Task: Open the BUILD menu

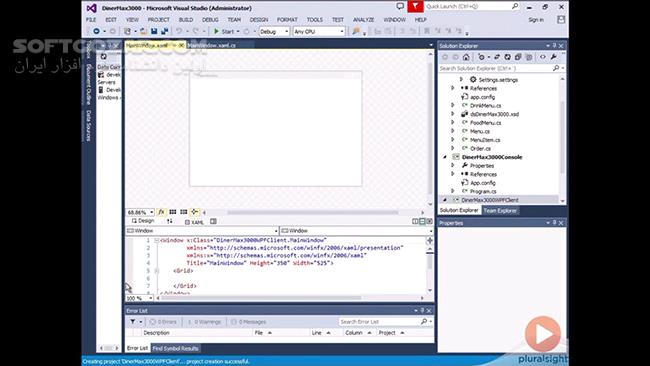Action: 186,19
